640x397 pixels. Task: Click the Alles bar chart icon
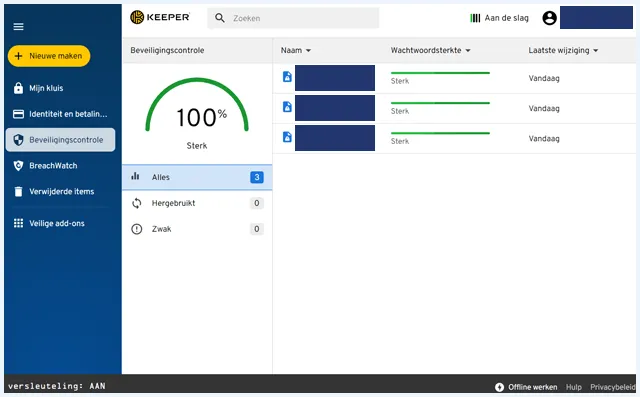[136, 176]
